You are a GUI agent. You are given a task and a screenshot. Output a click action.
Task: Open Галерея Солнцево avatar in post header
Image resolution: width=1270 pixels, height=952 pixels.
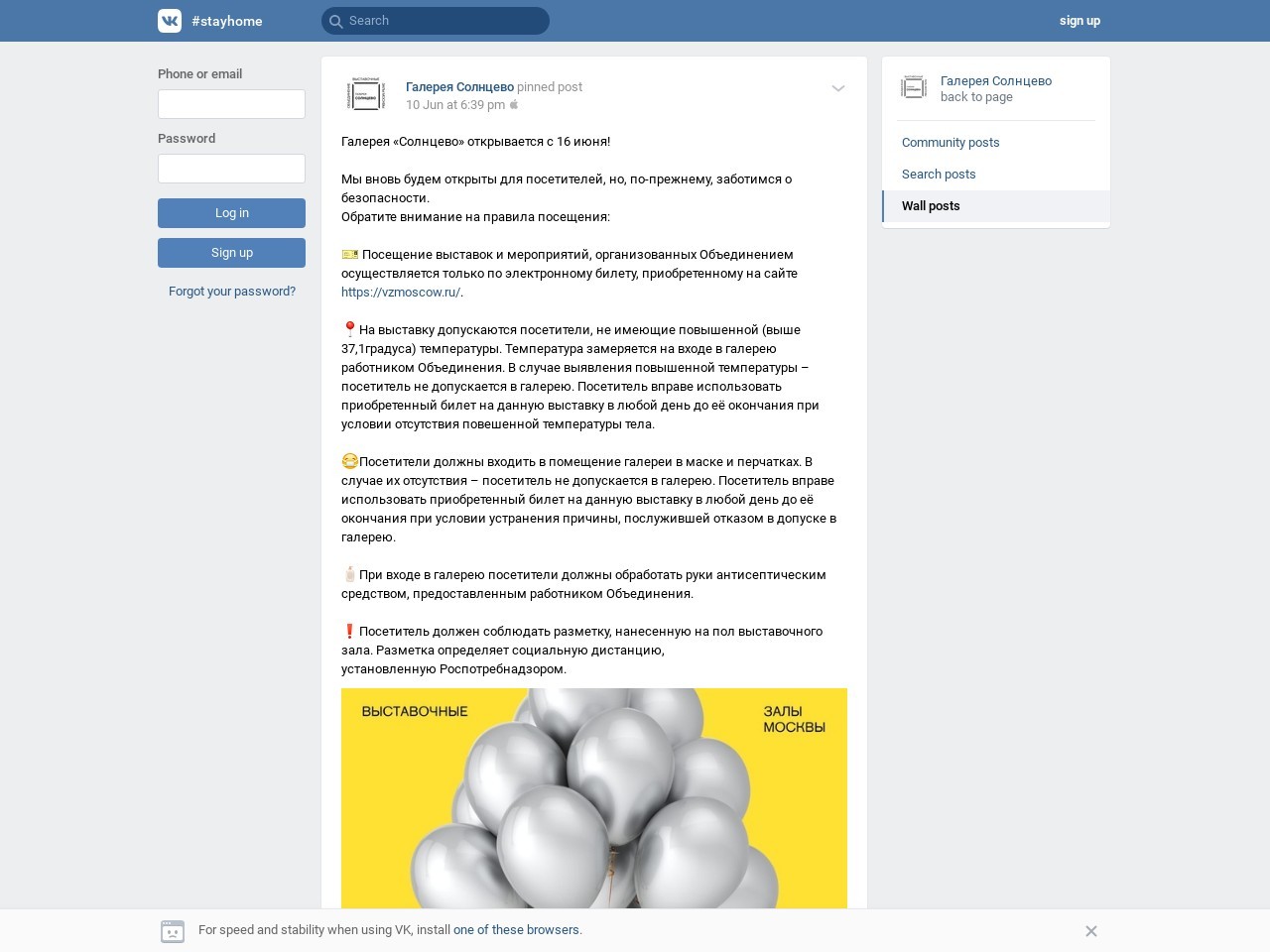(366, 95)
